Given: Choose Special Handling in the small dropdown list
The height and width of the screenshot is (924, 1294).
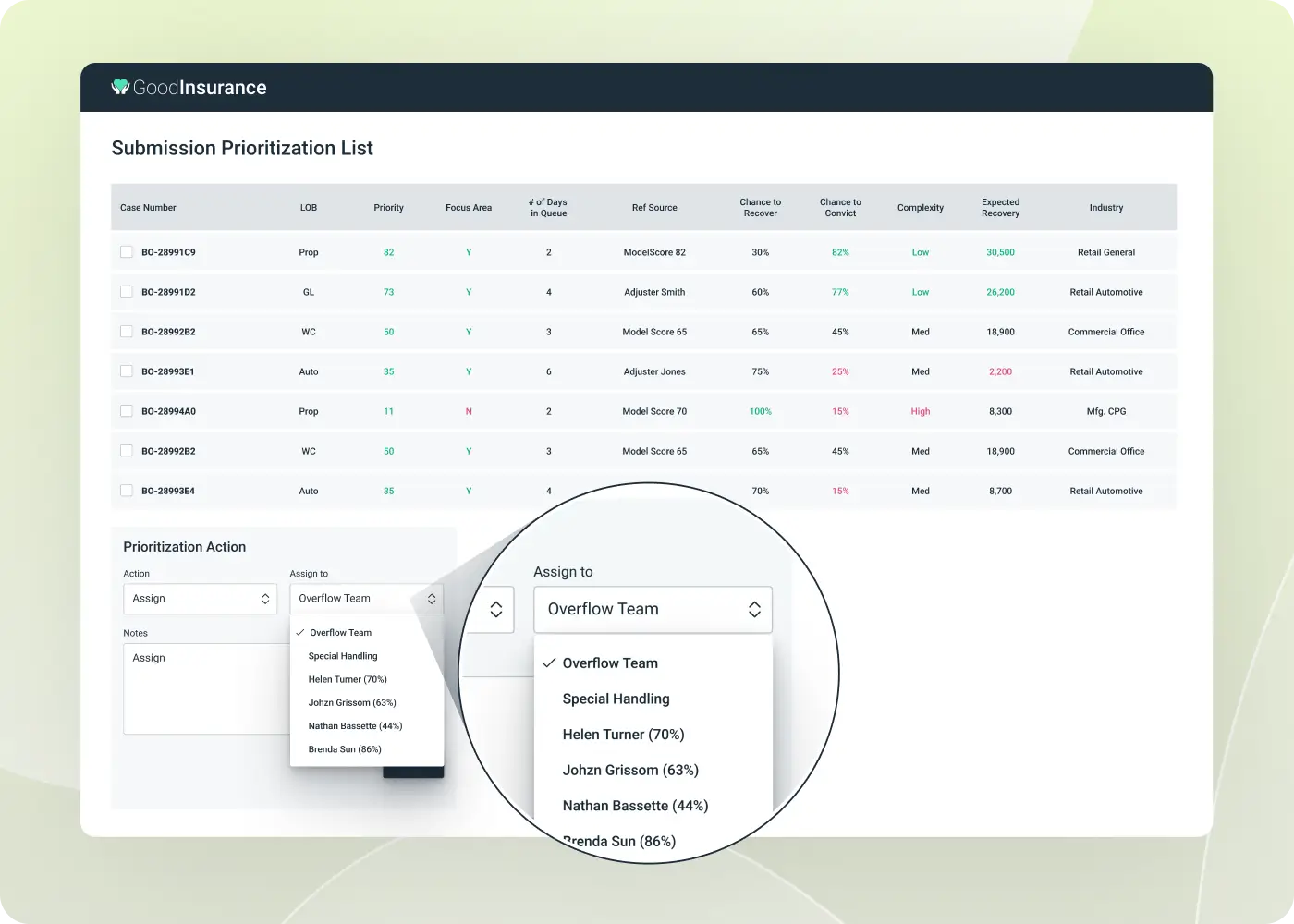Looking at the screenshot, I should click(x=343, y=656).
